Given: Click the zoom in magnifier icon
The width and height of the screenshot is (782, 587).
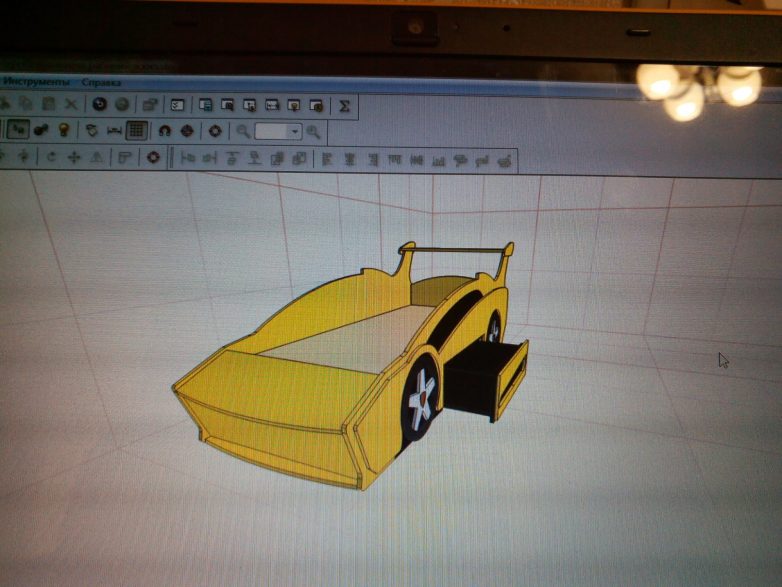Looking at the screenshot, I should pyautogui.click(x=314, y=131).
